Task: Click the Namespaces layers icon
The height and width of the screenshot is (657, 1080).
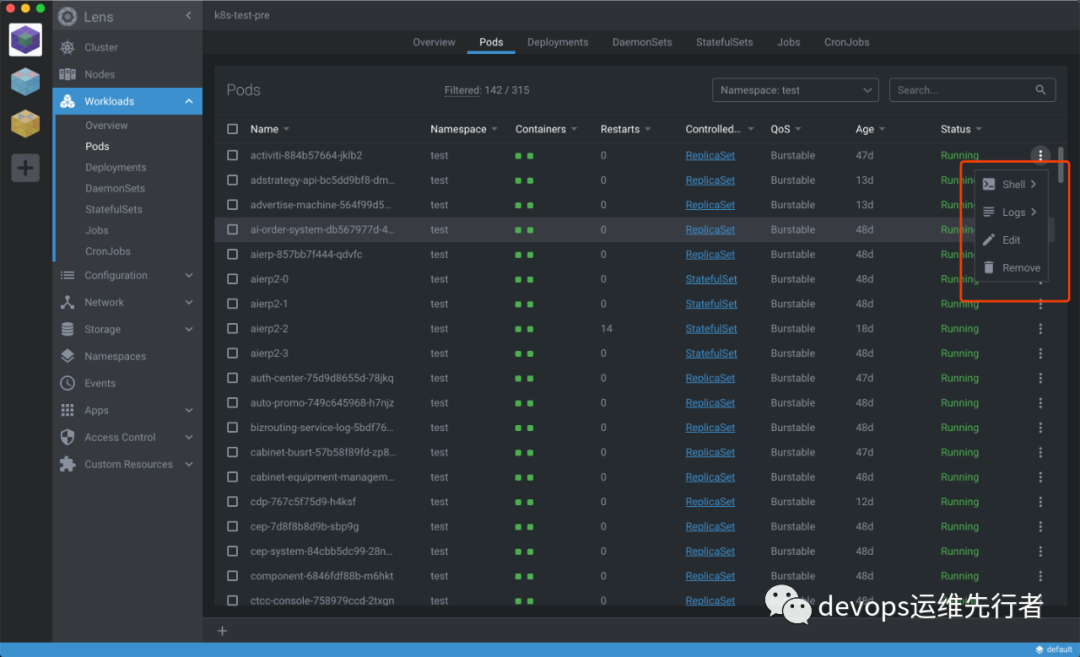Action: tap(68, 356)
